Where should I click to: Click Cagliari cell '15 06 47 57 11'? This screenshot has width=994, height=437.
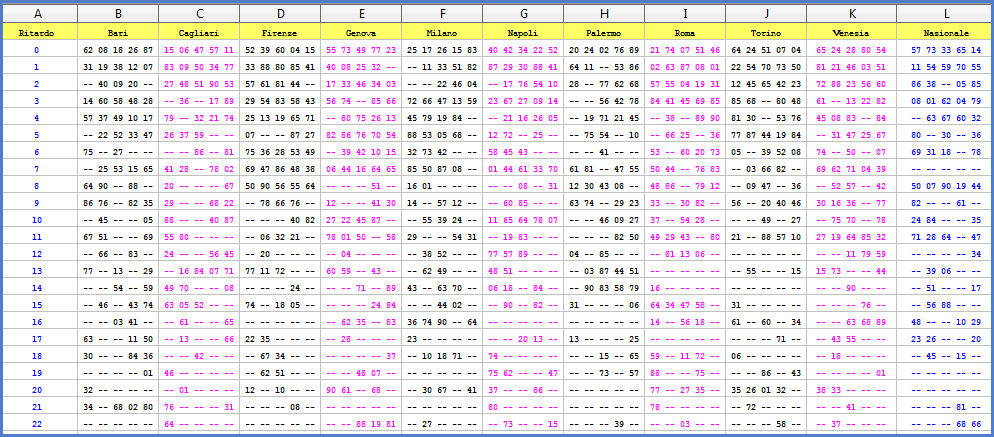point(199,49)
